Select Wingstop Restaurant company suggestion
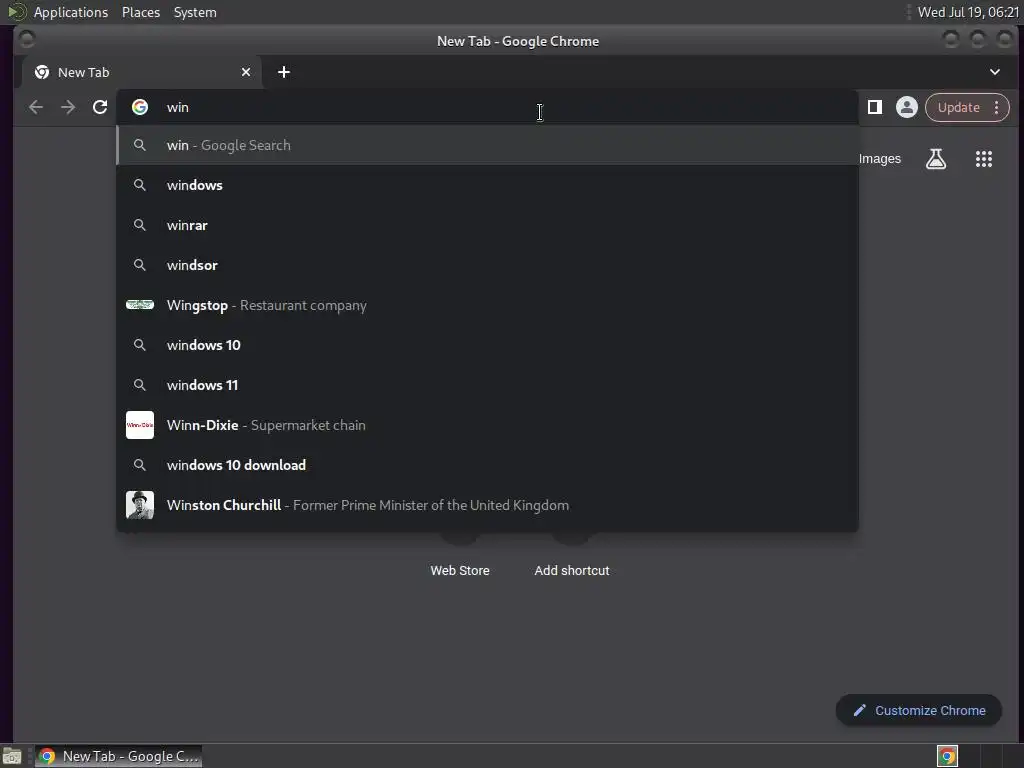 (x=487, y=305)
